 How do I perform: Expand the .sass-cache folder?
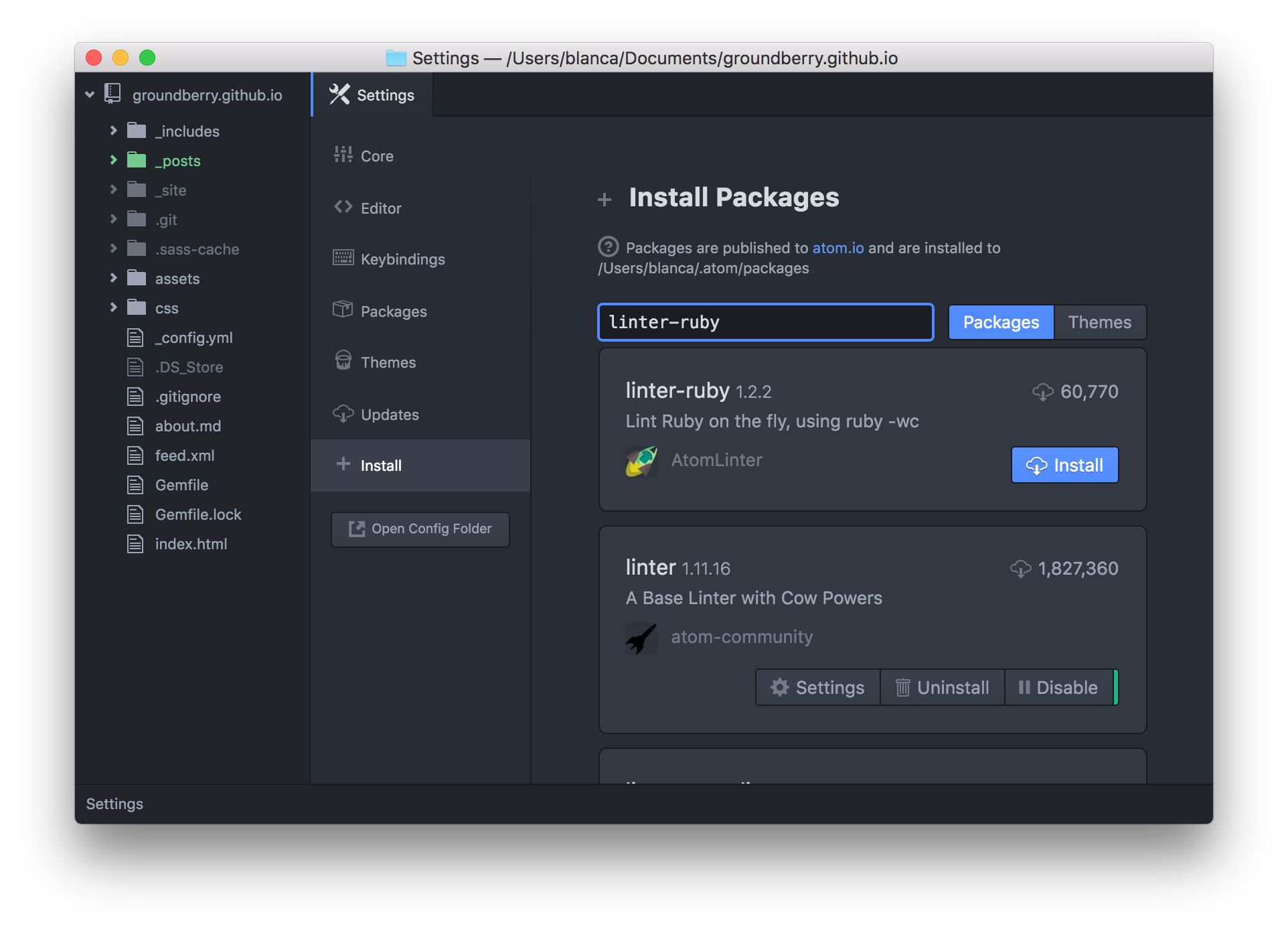(x=113, y=248)
